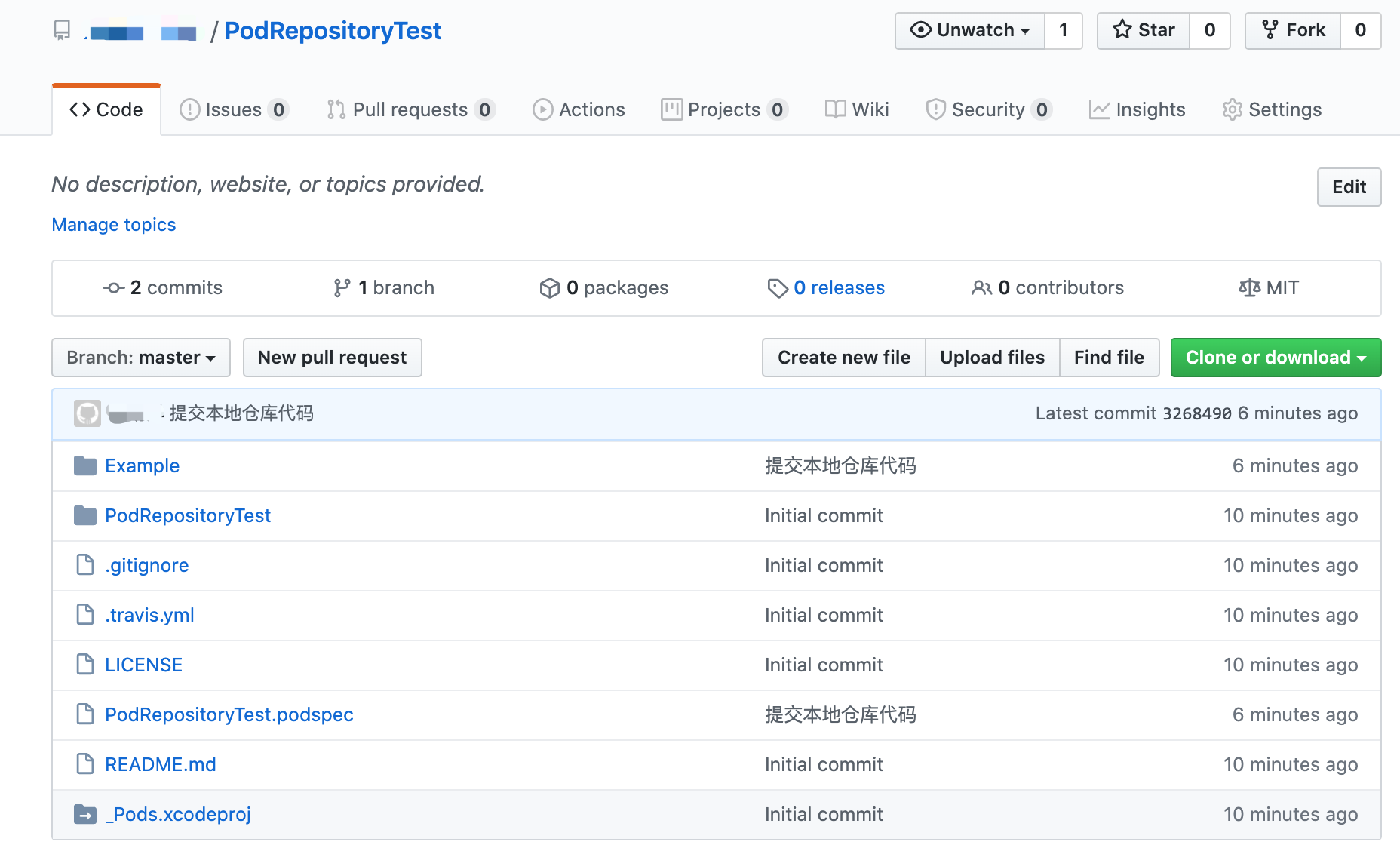Click the Manage topics link
This screenshot has width=1400, height=851.
pos(114,225)
